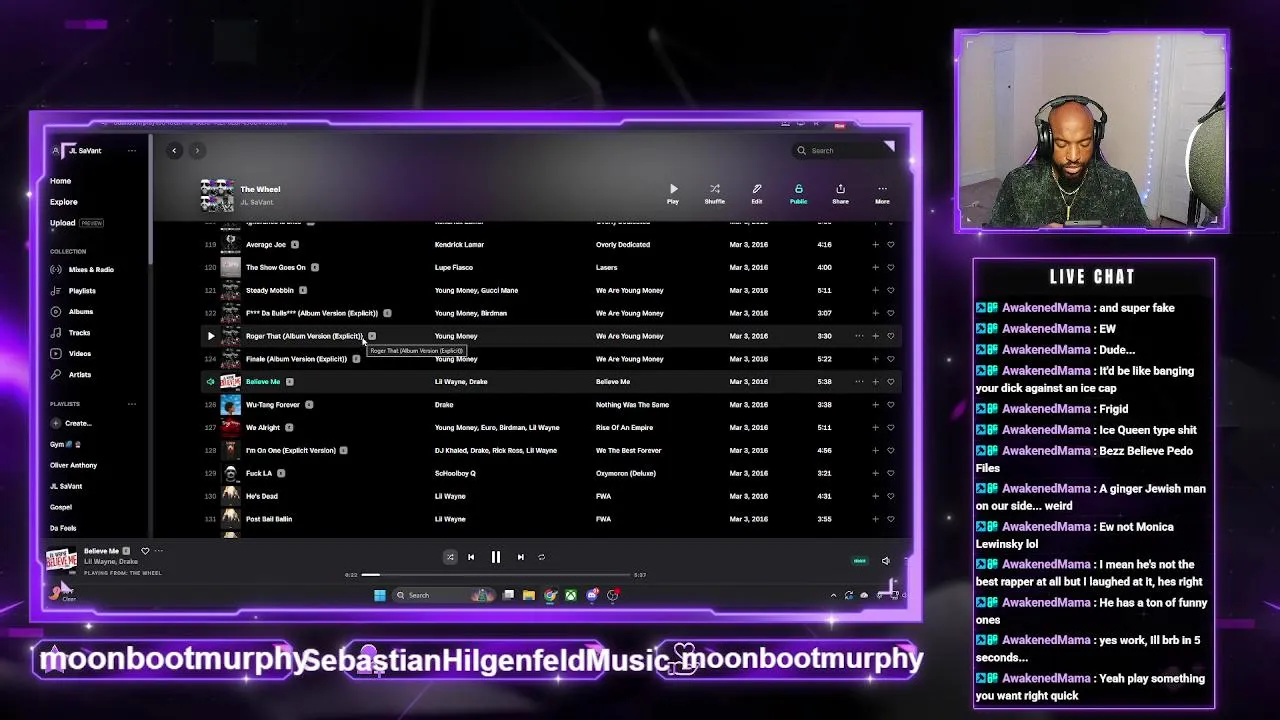Skip to the next track
Viewport: 1280px width, 720px height.
click(520, 557)
